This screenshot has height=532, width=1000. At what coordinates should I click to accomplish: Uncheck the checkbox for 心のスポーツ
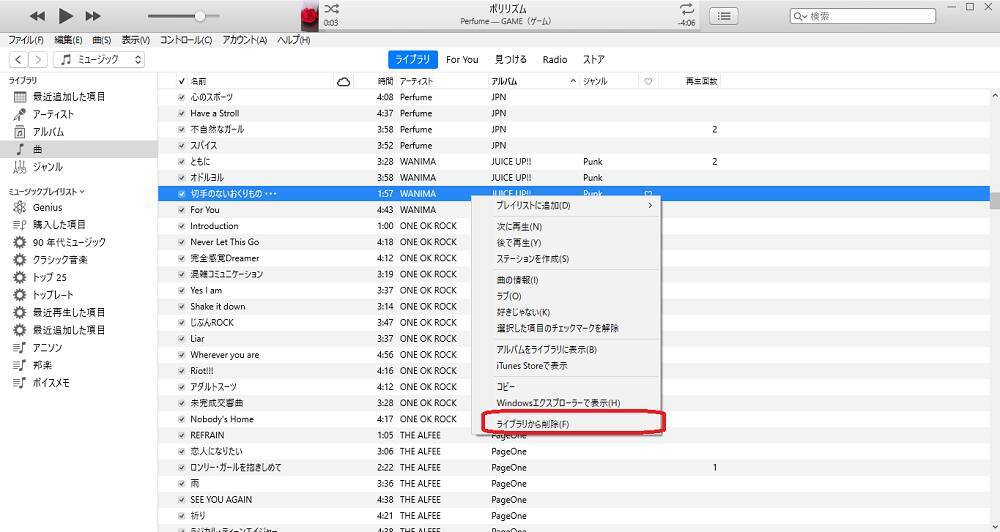pos(181,97)
